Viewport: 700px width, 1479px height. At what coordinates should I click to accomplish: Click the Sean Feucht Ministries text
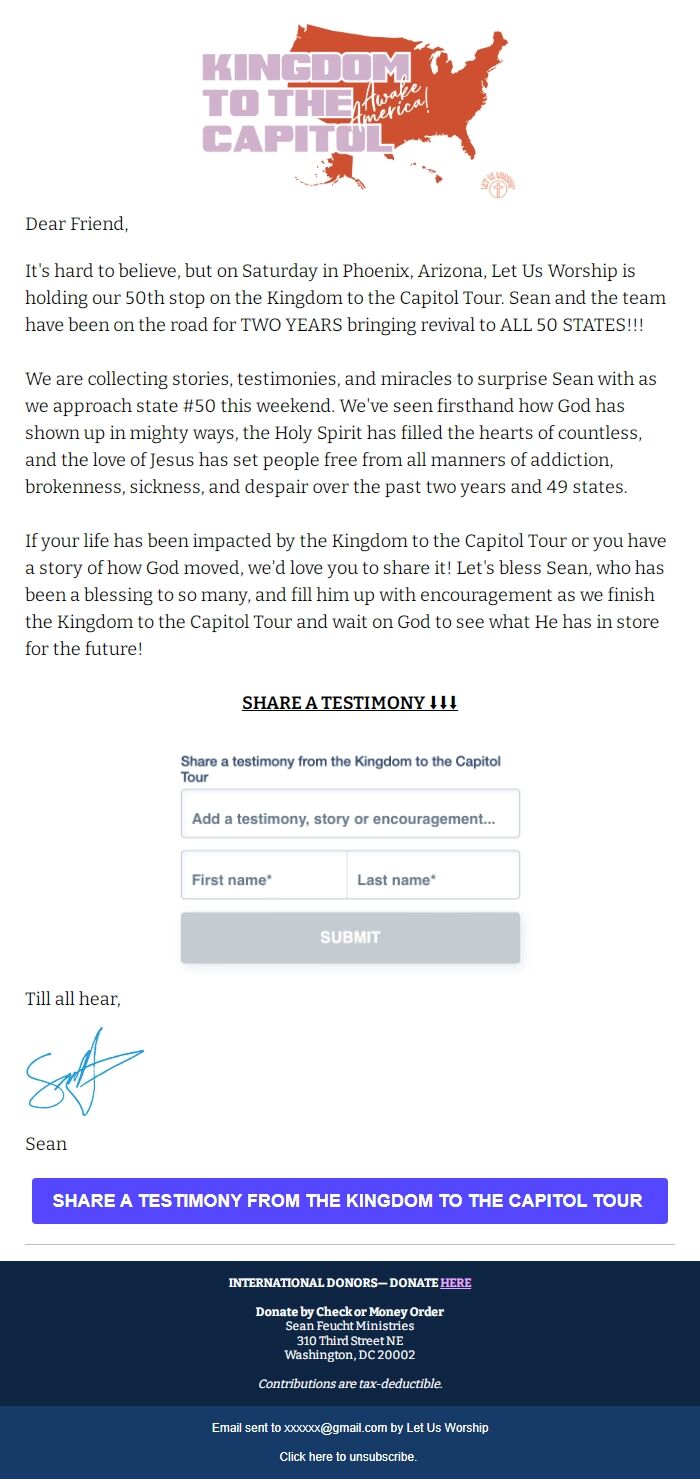tap(350, 1326)
